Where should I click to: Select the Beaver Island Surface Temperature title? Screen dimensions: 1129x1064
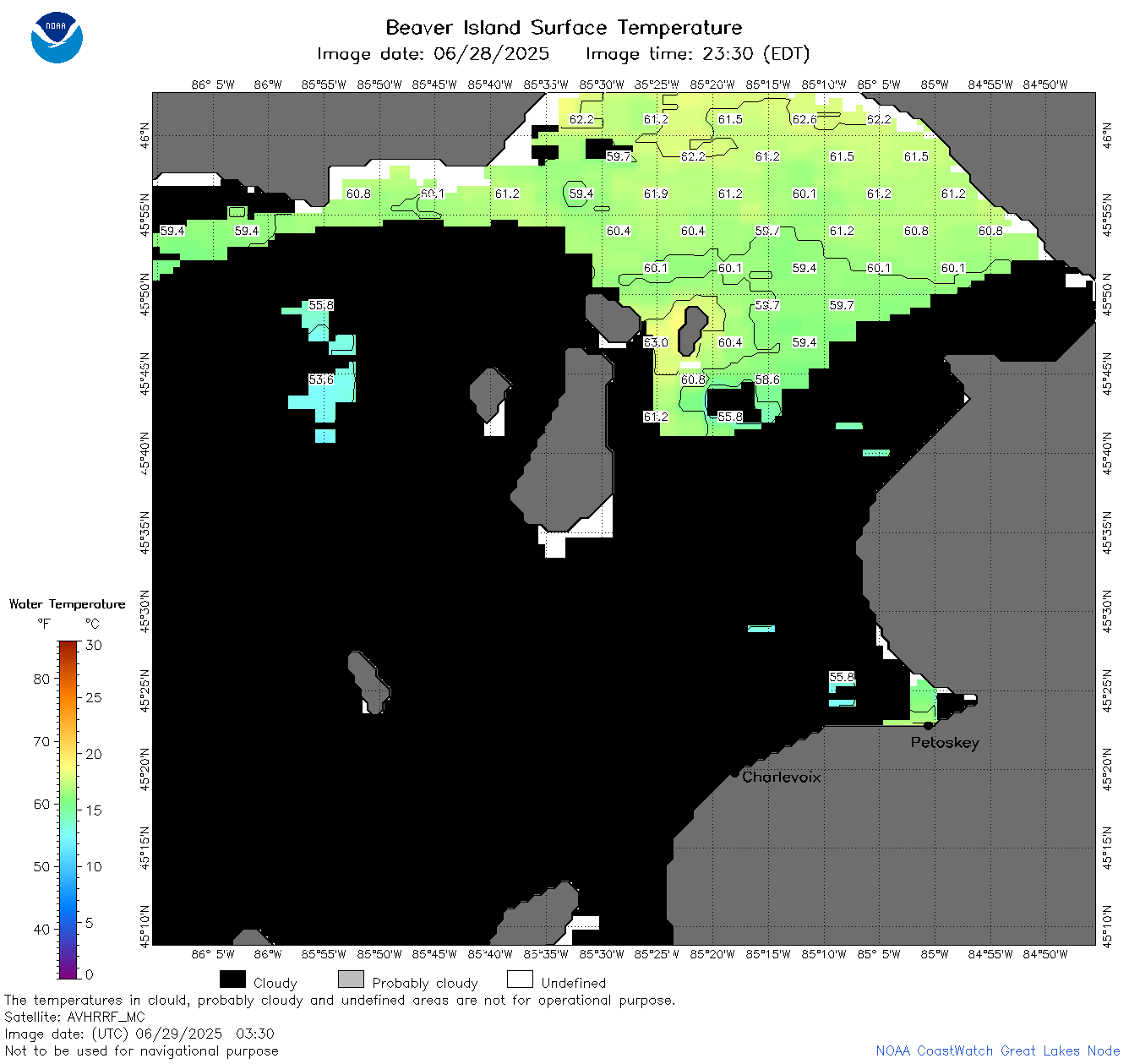pyautogui.click(x=564, y=27)
